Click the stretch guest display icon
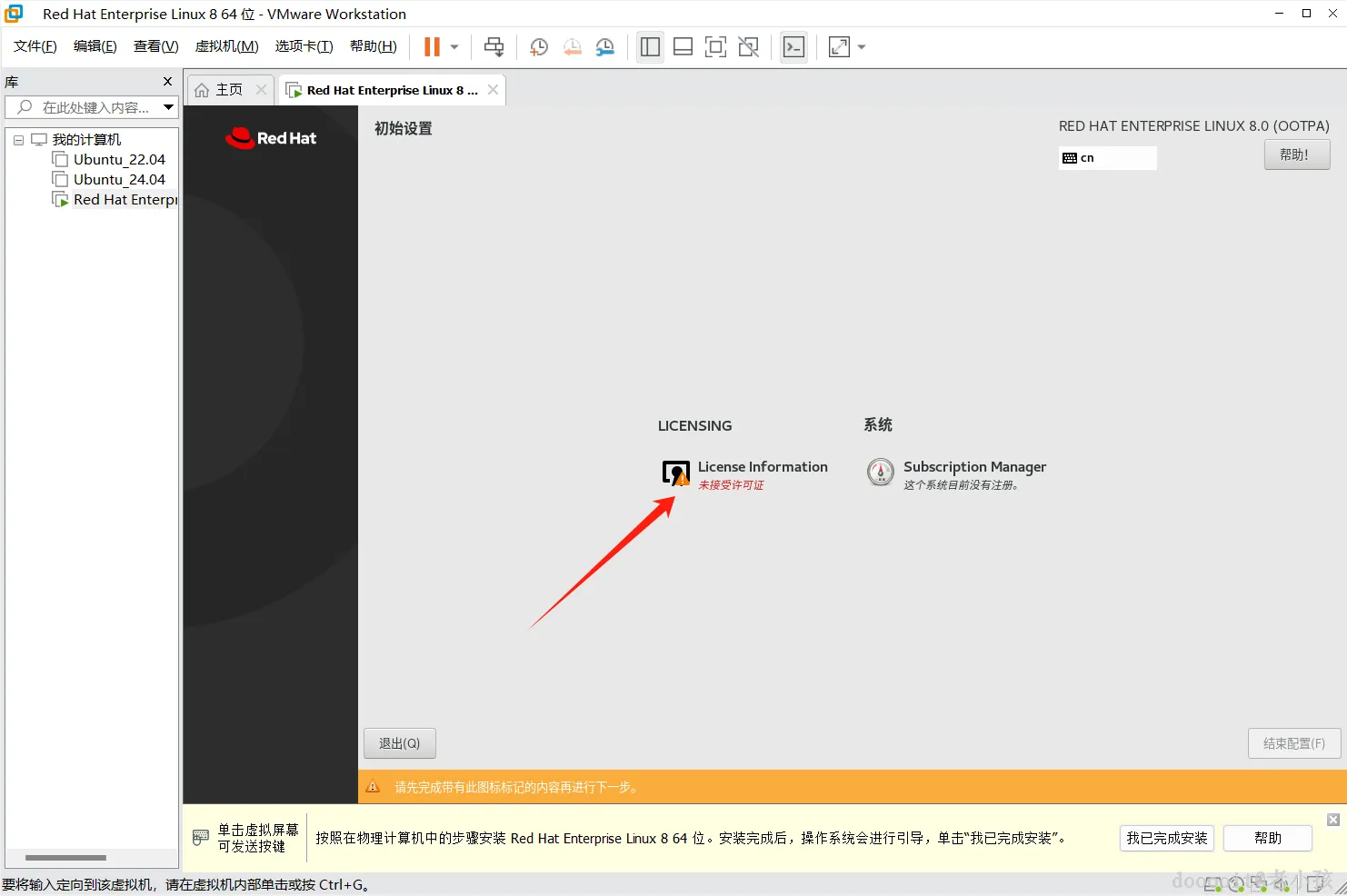This screenshot has width=1347, height=896. [839, 47]
